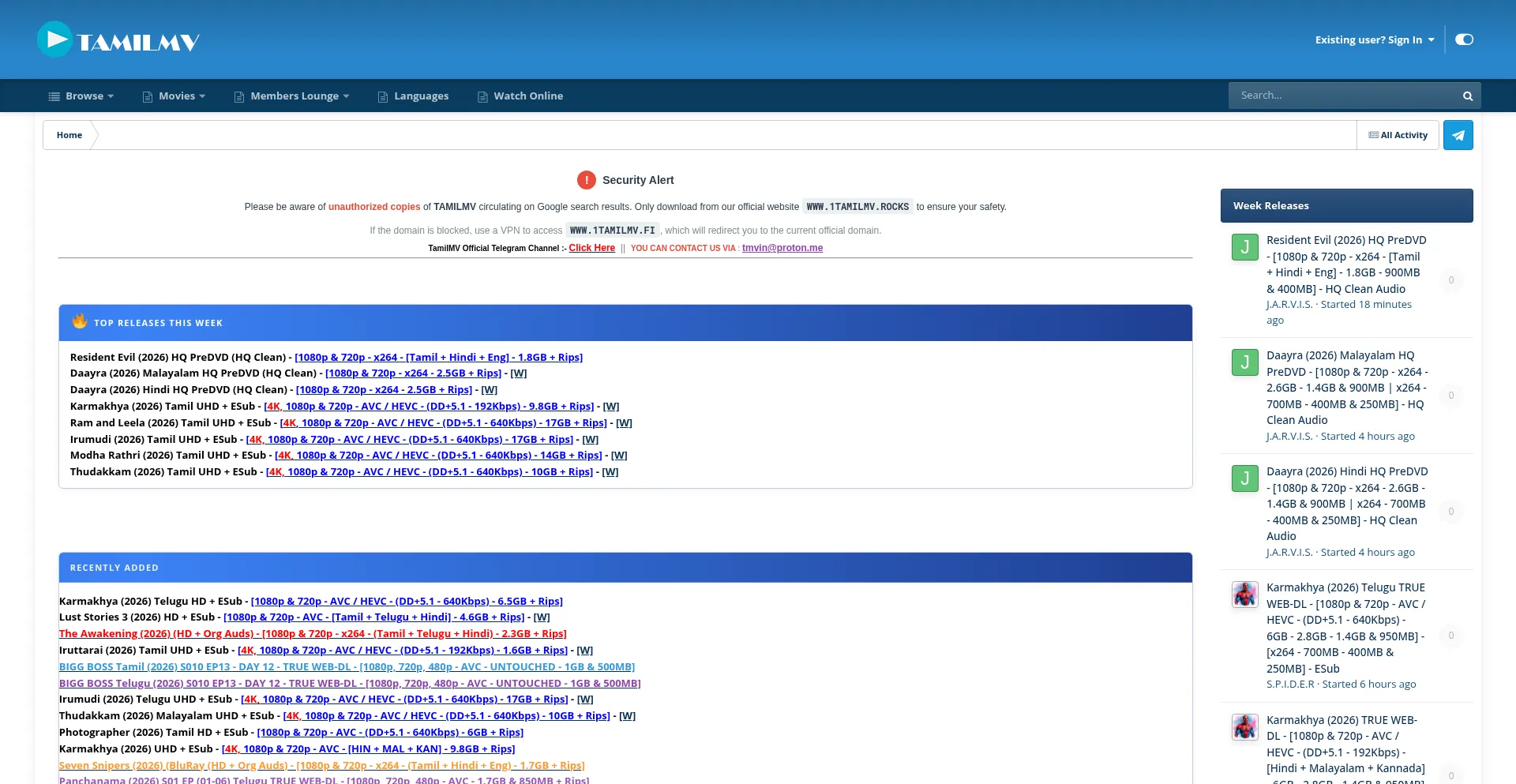
Task: Click the flame icon beside Top Releases
Action: click(80, 321)
